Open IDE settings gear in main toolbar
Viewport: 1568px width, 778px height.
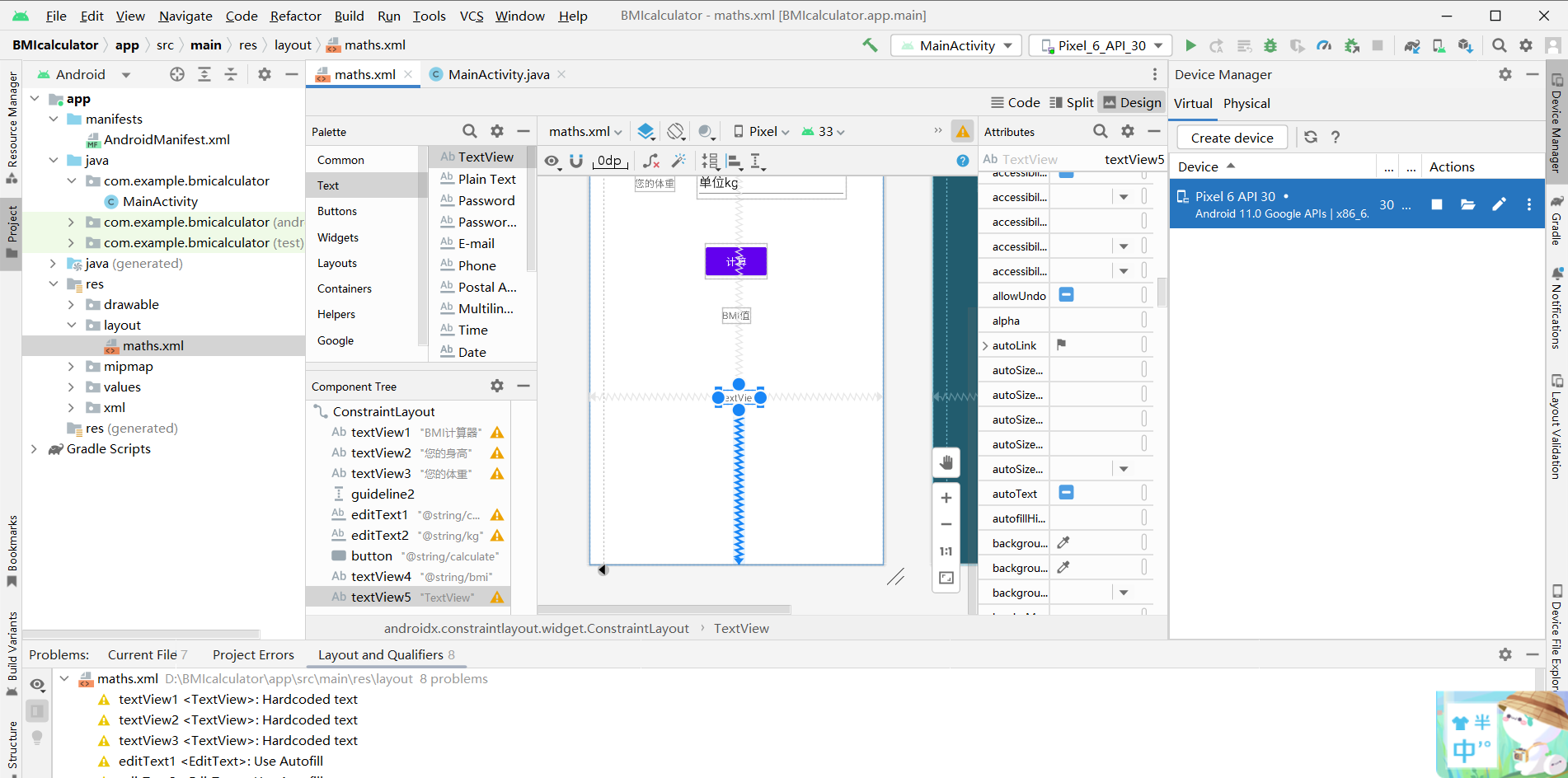1526,45
